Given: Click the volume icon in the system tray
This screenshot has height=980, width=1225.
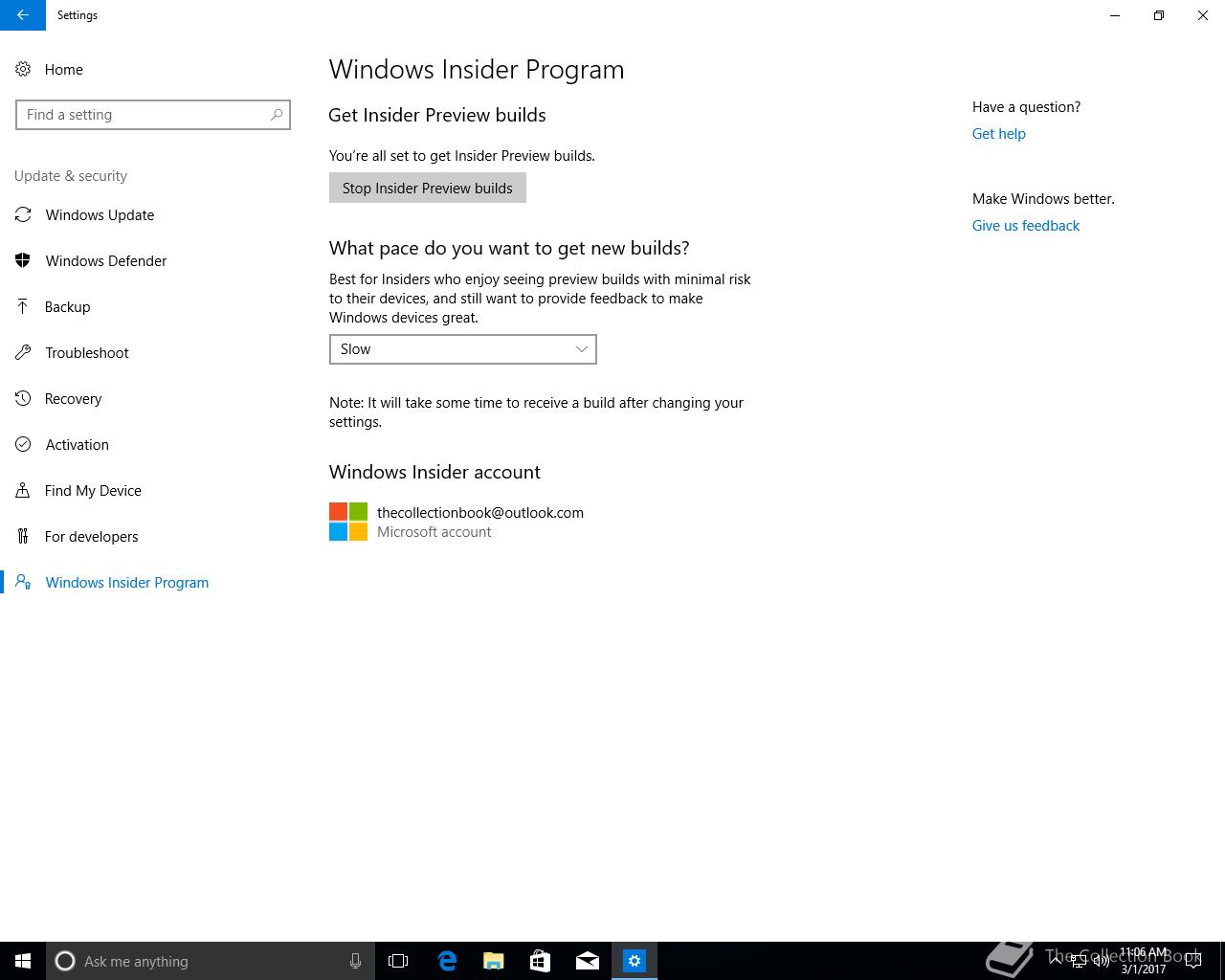Looking at the screenshot, I should click(x=1102, y=961).
